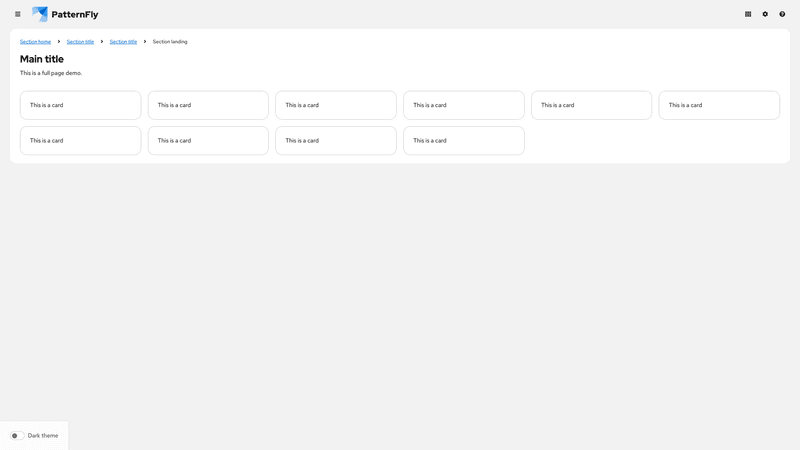Select the sixth card in the top row
The height and width of the screenshot is (450, 800).
tap(719, 105)
